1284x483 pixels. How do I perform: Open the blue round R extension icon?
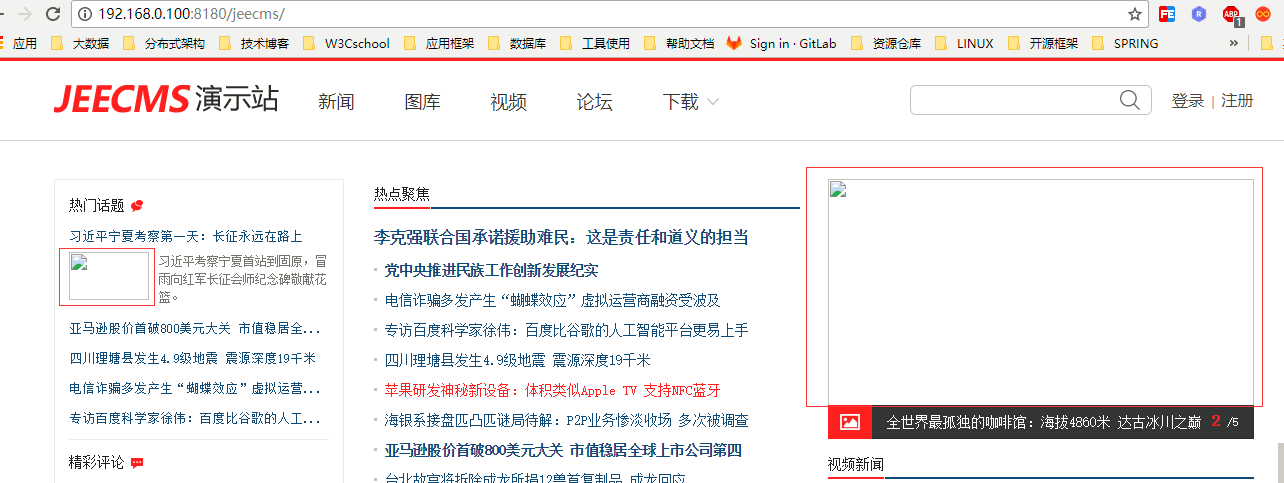coord(1199,14)
